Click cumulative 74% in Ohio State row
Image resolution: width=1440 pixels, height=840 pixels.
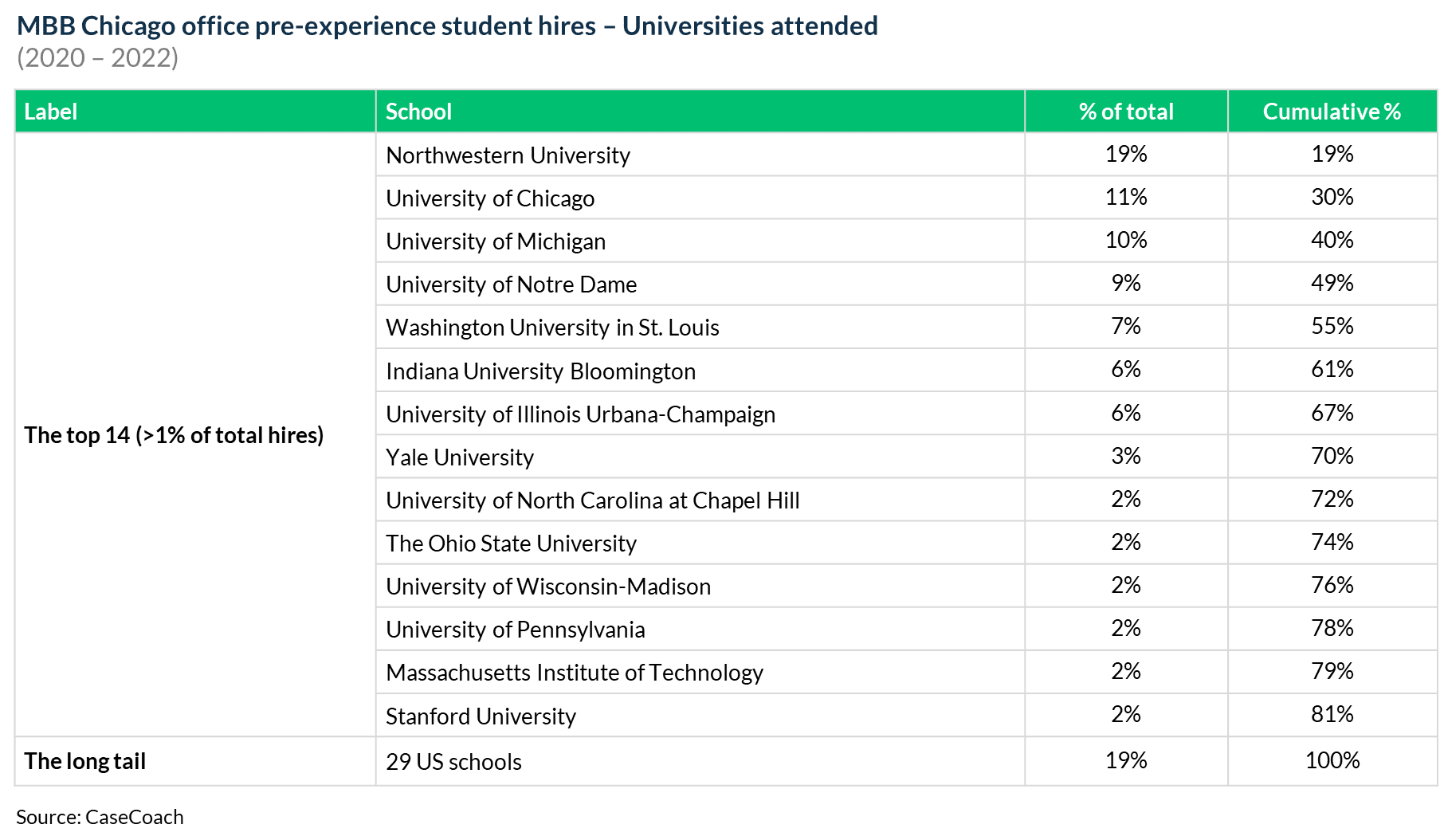pyautogui.click(x=1332, y=542)
